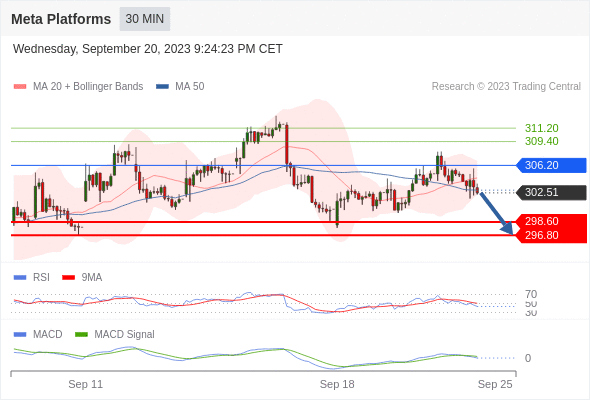Viewport: 590px width, 400px height.
Task: Click the Wednesday, September 20, 2023 timestamp
Action: 148,49
